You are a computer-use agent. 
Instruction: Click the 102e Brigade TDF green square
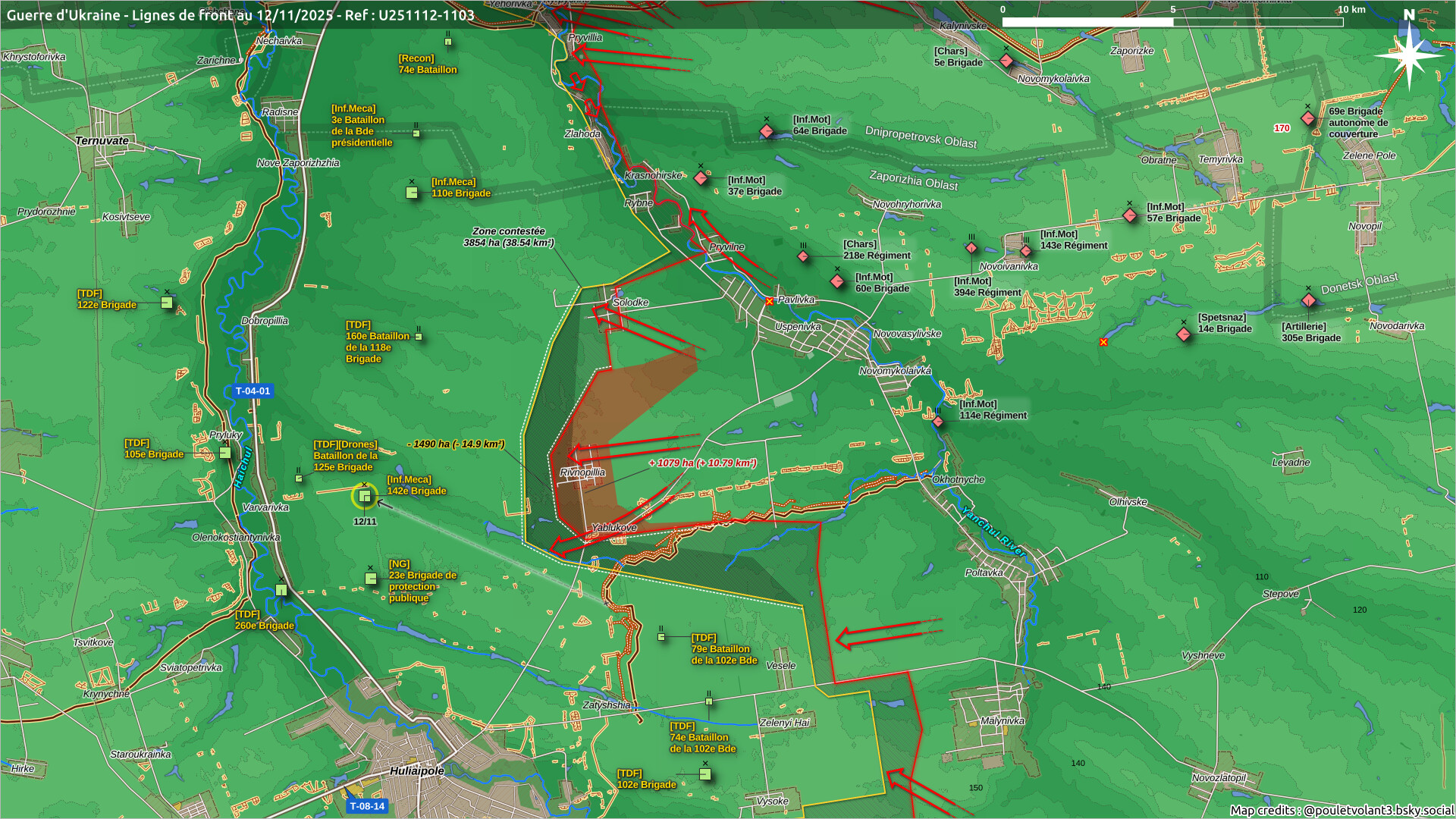(x=705, y=774)
